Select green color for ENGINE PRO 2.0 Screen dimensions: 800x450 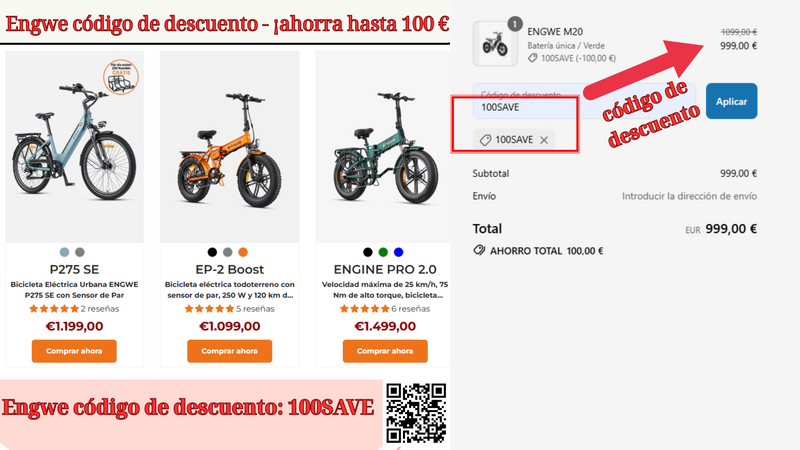[383, 252]
